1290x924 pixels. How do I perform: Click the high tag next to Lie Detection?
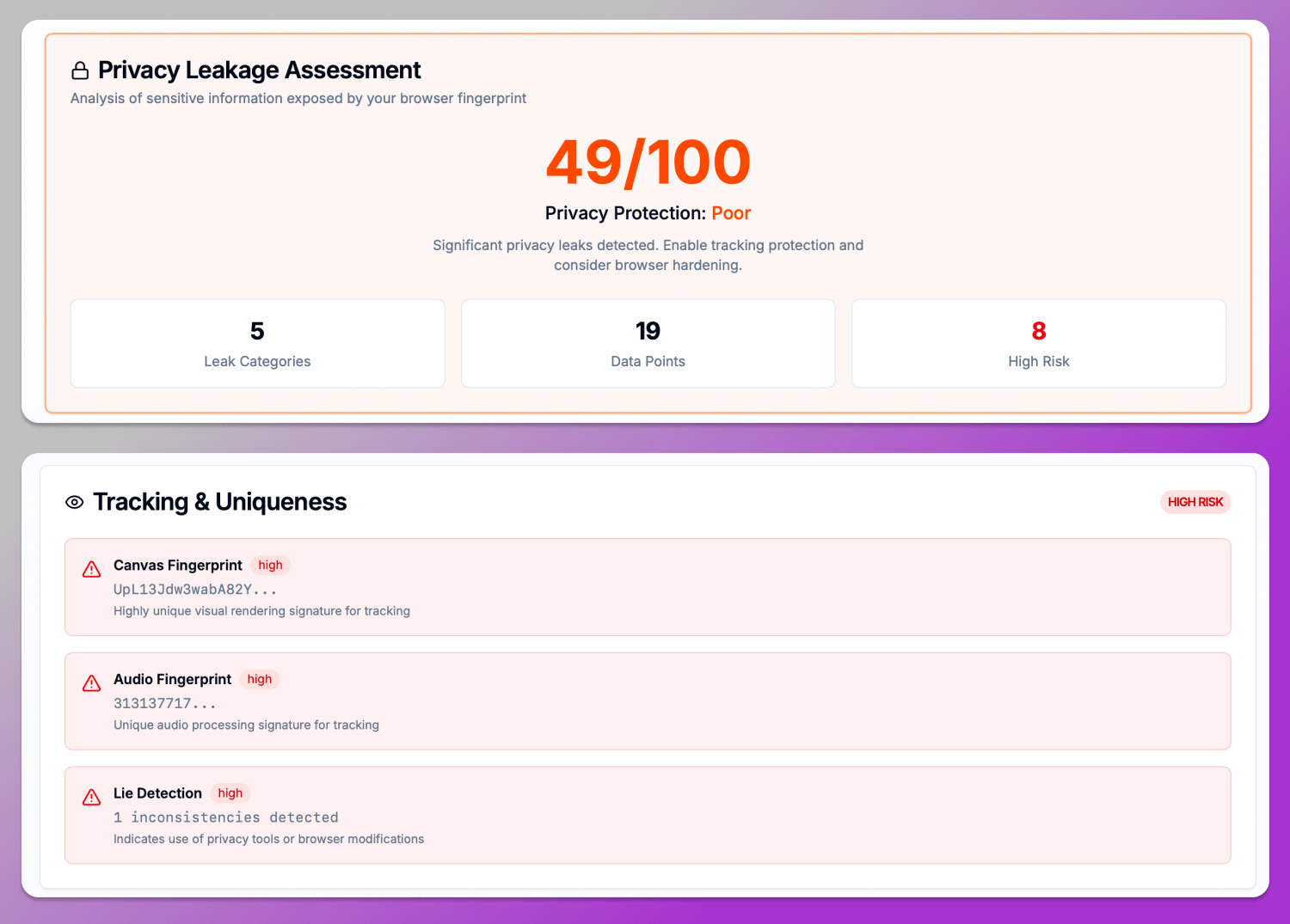coord(230,793)
